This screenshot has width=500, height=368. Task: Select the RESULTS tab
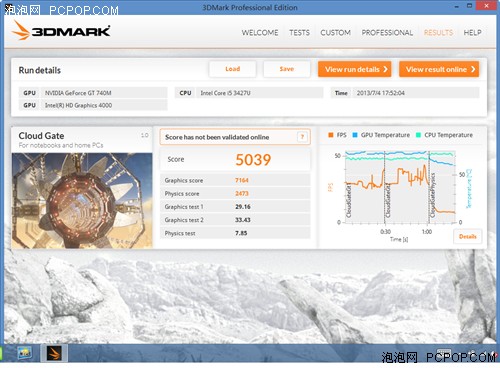(x=438, y=33)
